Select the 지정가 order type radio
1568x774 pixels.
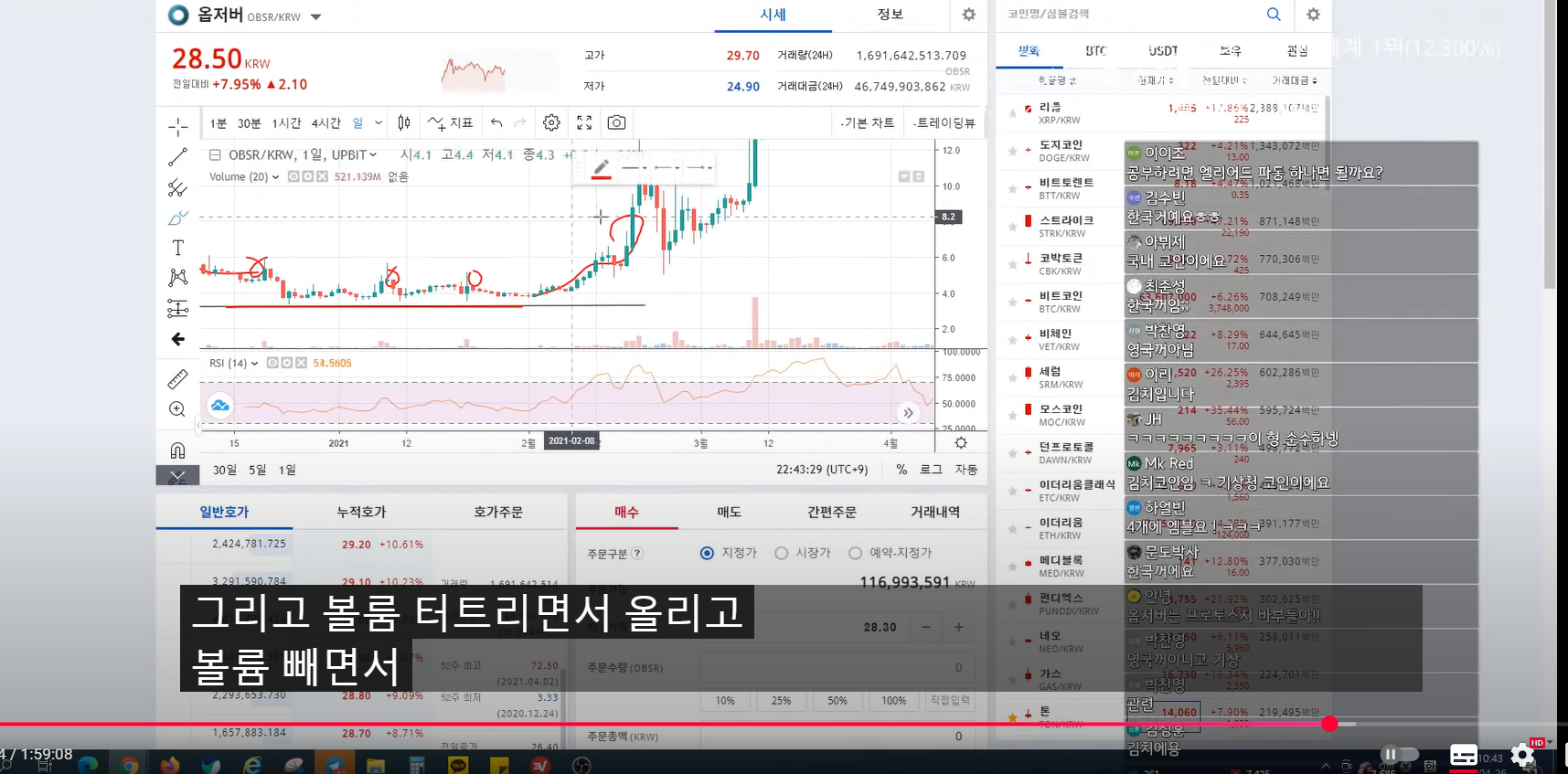tap(707, 553)
